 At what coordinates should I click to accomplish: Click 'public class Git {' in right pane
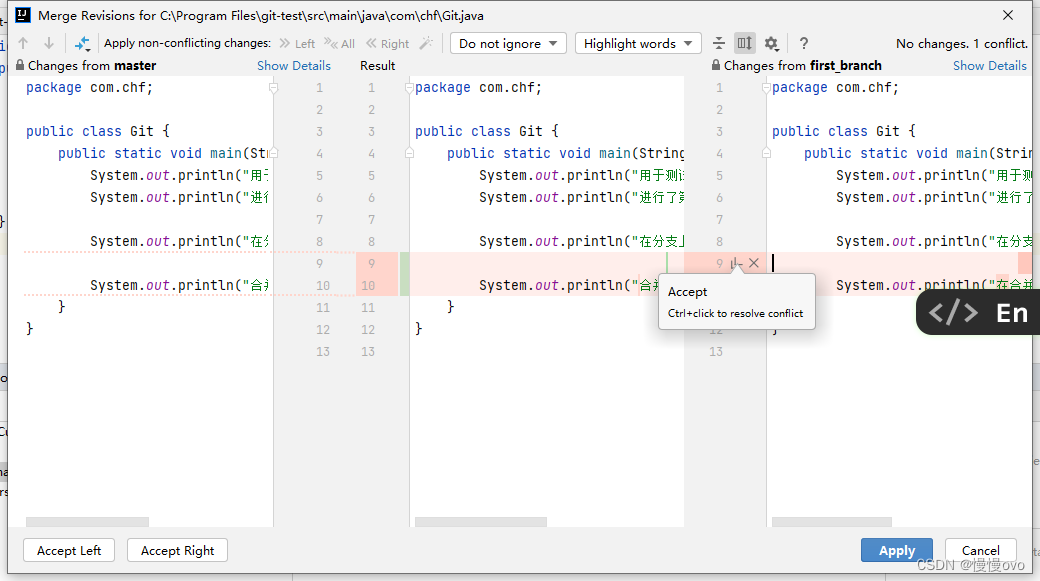844,131
